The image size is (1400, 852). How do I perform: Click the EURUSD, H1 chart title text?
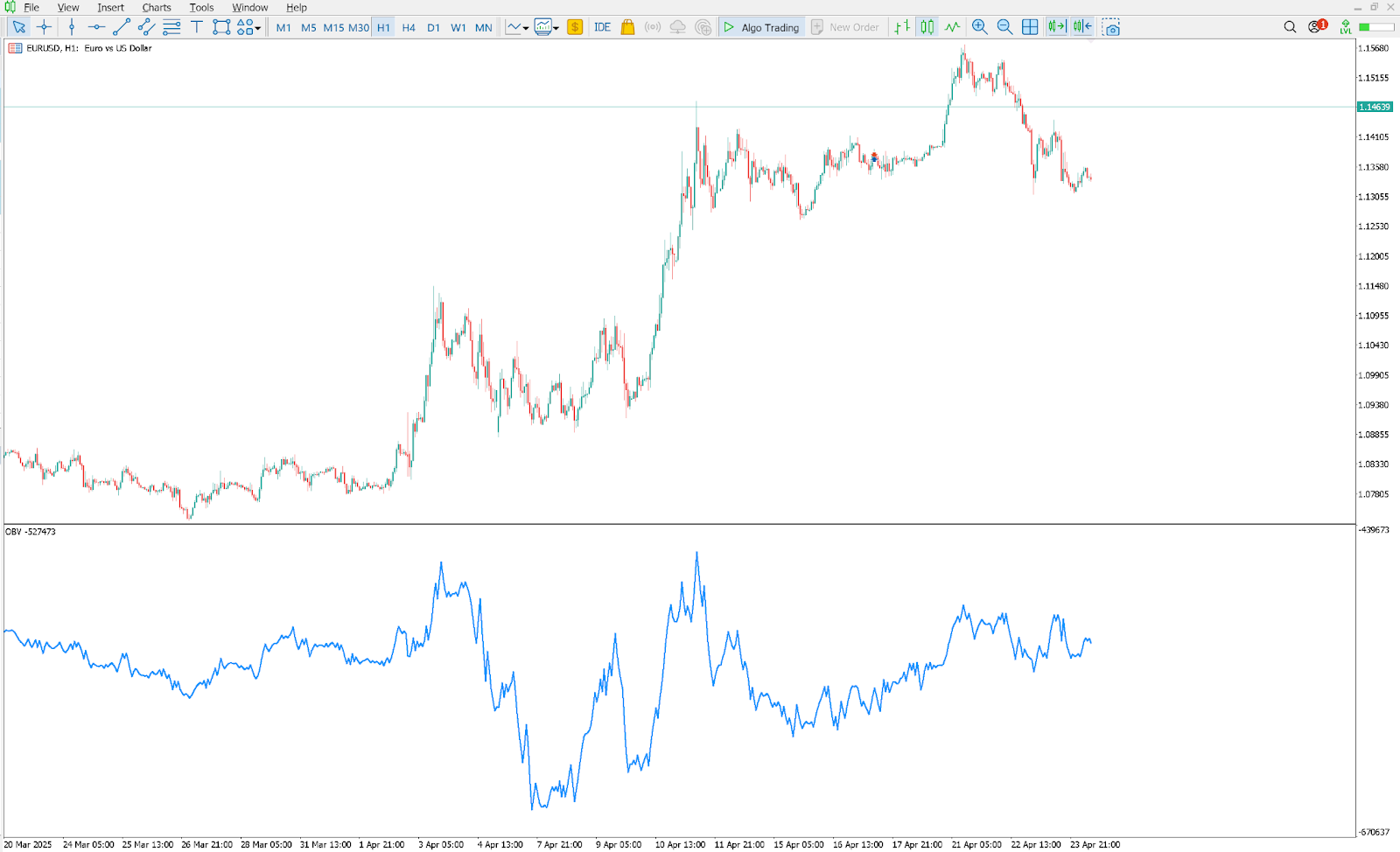(89, 48)
